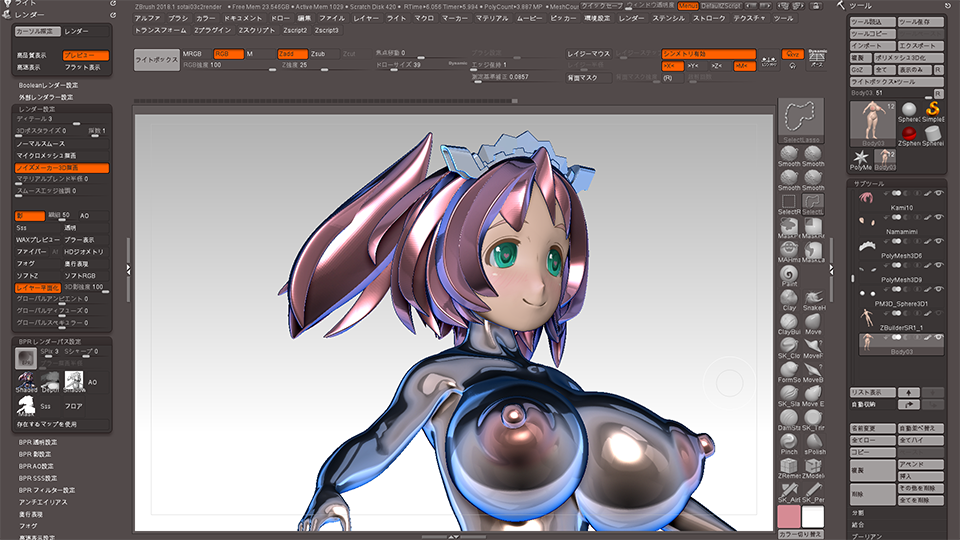Adjust the ドローサイズ slider
This screenshot has width=960, height=540.
[x=419, y=65]
